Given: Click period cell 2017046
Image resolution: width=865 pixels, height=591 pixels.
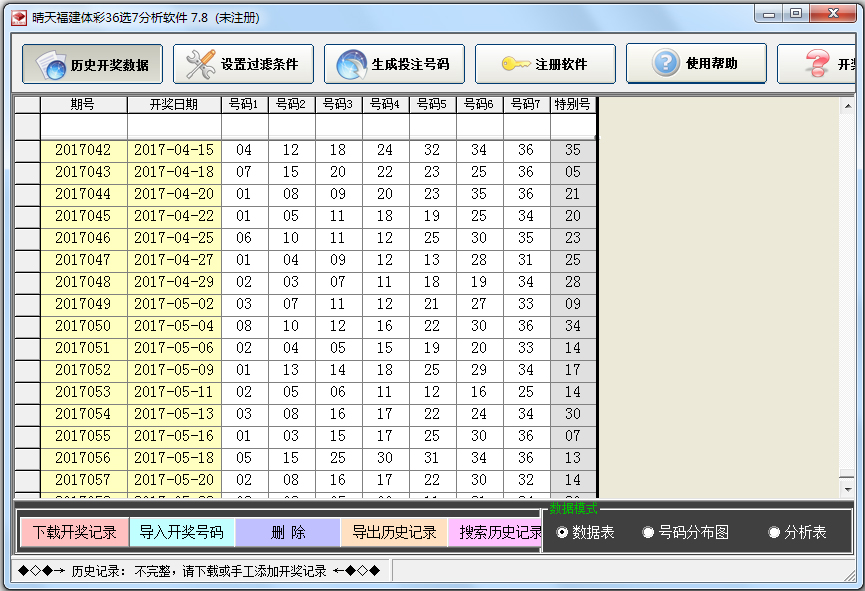Looking at the screenshot, I should (83, 238).
